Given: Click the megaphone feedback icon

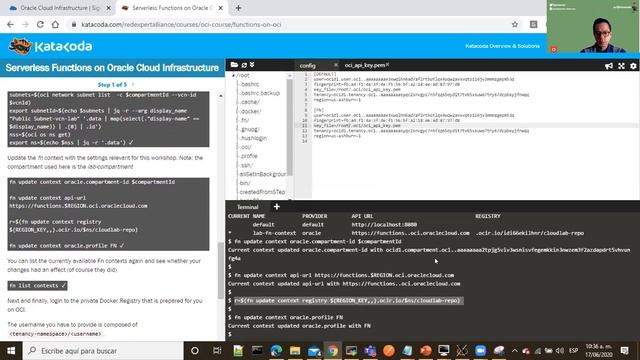Looking at the screenshot, I should (609, 66).
